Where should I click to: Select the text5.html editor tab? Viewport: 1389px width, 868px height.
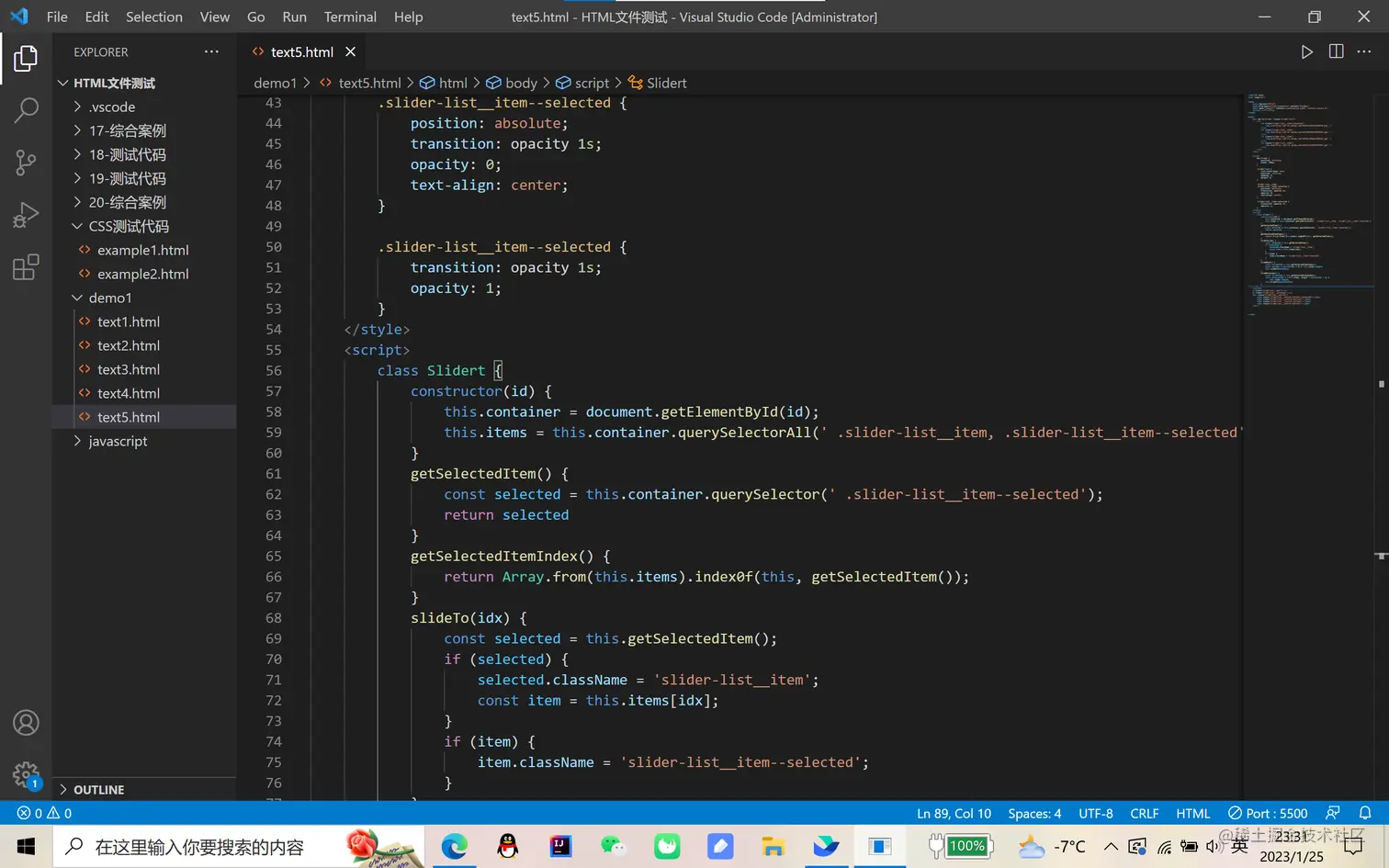302,52
